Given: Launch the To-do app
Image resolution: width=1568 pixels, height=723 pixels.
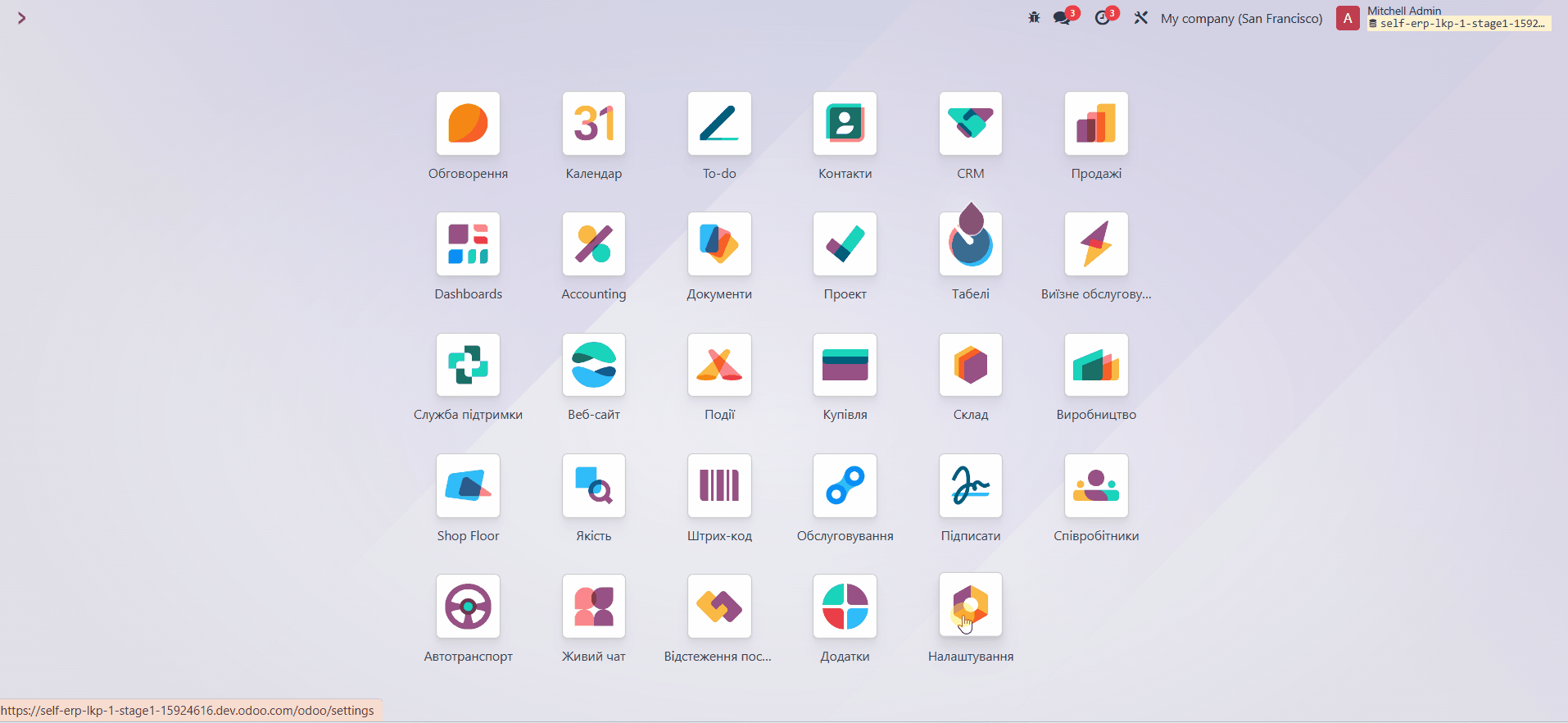Looking at the screenshot, I should 719,124.
